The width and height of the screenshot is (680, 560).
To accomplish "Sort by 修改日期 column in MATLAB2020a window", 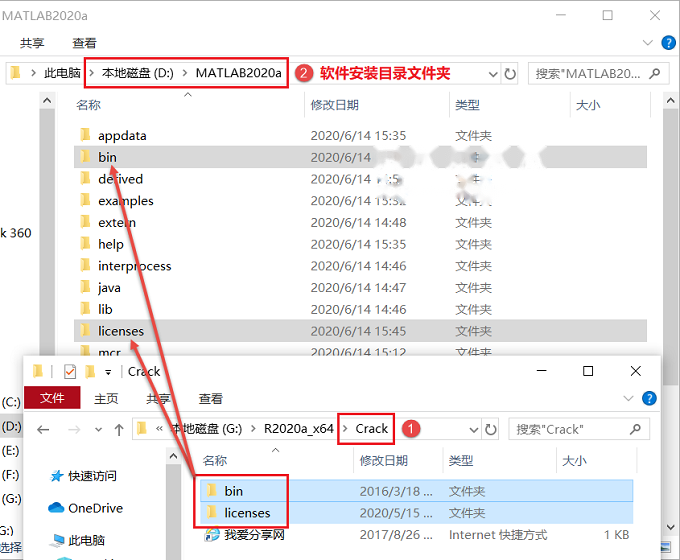I will (x=335, y=105).
